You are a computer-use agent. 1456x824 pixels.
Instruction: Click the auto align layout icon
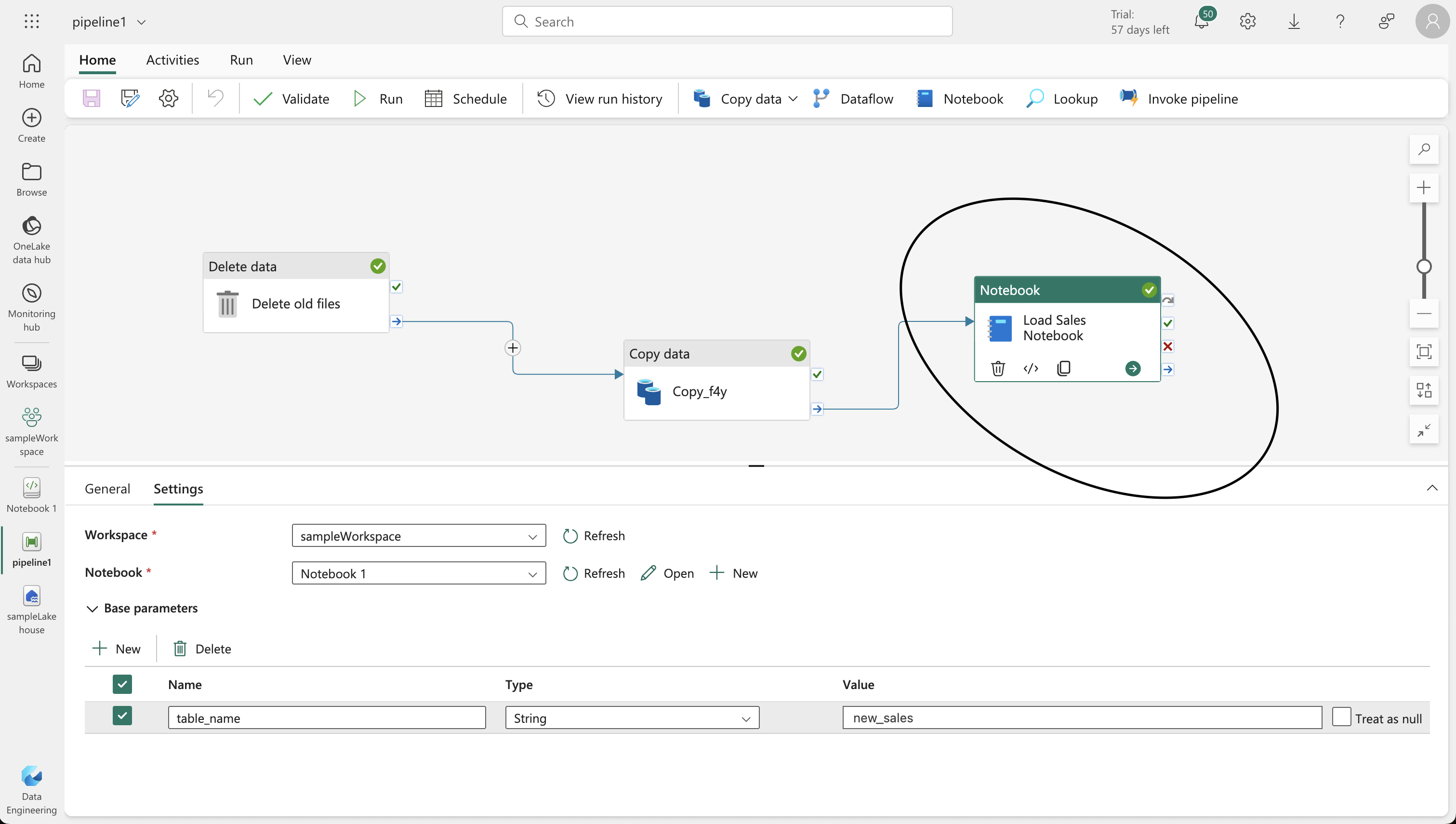pyautogui.click(x=1424, y=390)
